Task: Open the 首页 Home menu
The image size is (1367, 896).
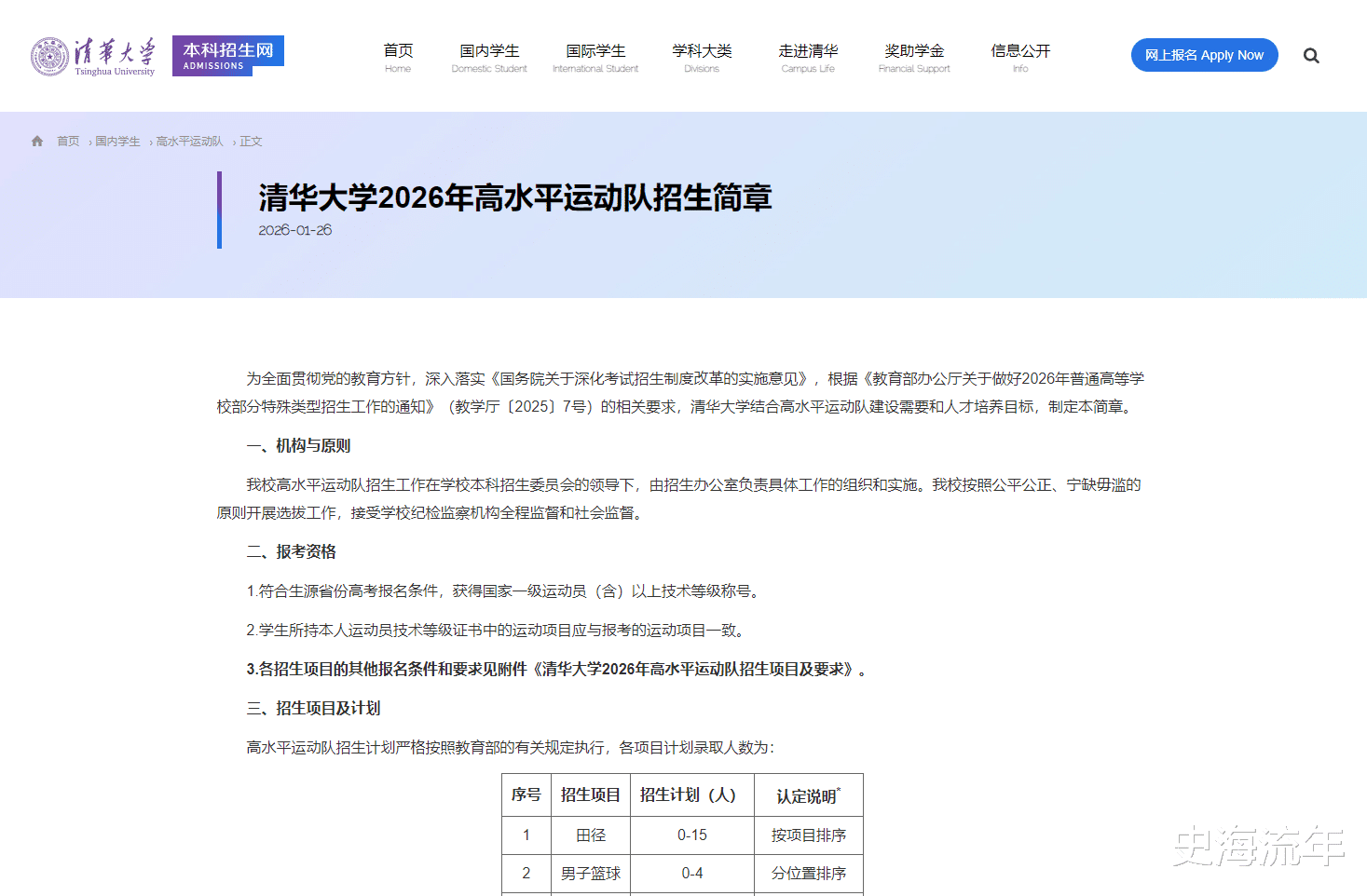Action: 398,57
